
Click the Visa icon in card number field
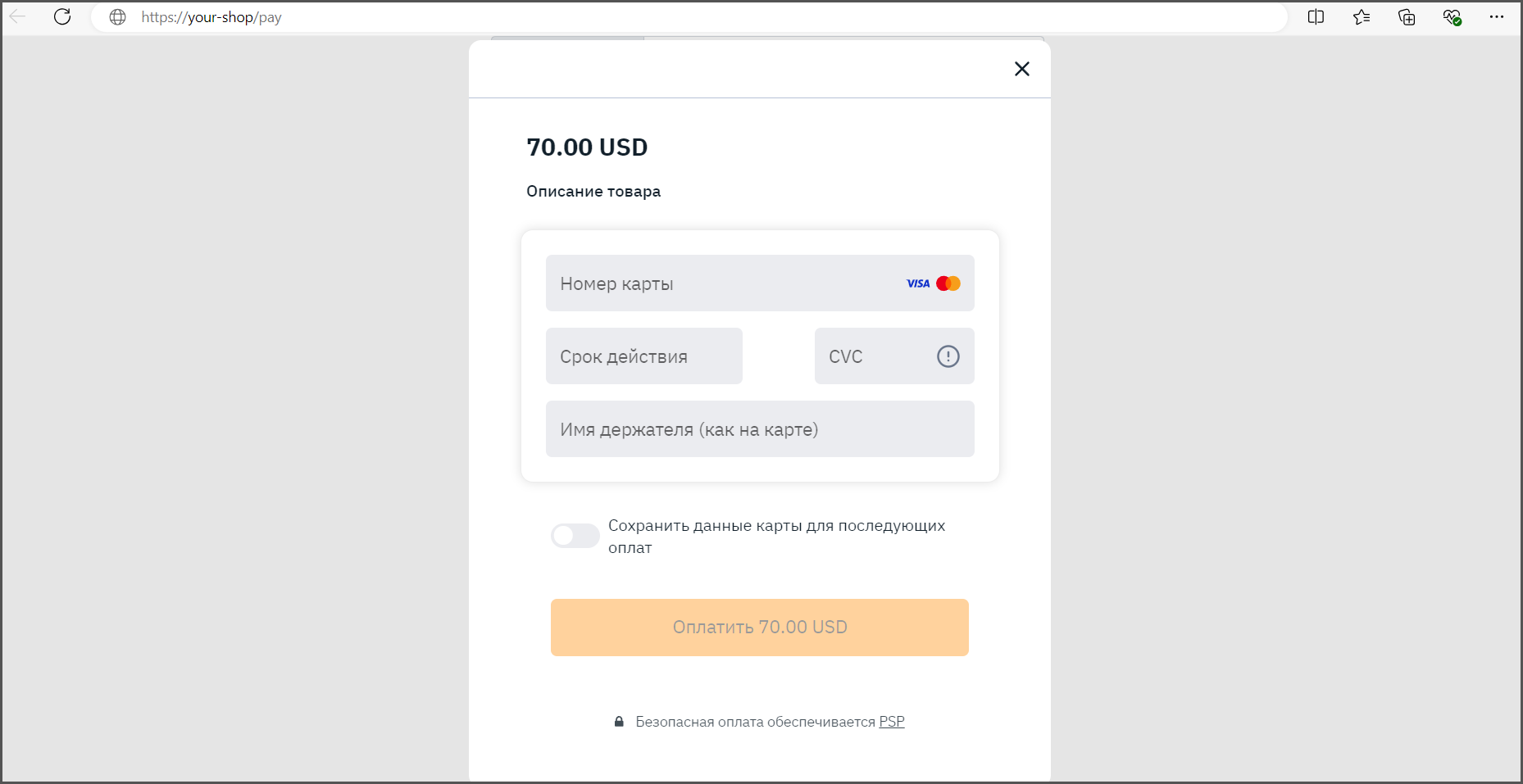[x=917, y=283]
